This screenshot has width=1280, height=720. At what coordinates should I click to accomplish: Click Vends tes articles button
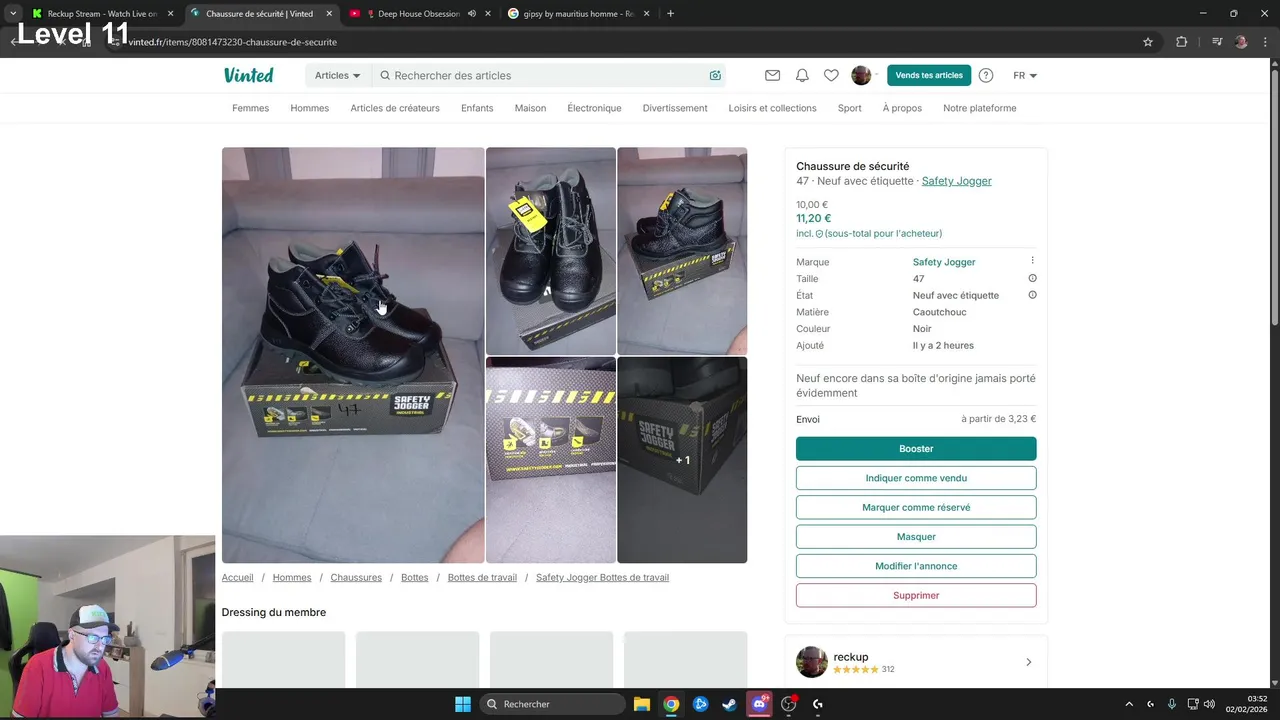coord(929,75)
